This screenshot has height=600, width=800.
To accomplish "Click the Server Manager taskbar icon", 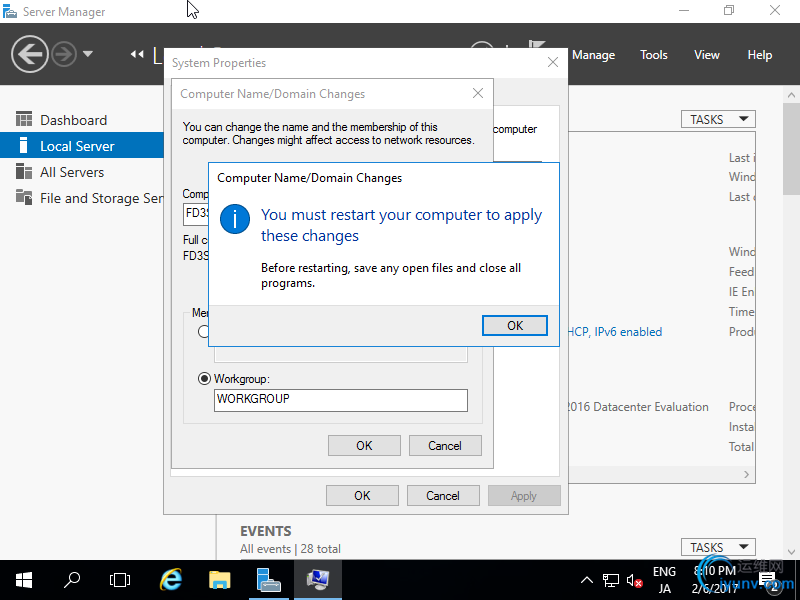I will (268, 580).
